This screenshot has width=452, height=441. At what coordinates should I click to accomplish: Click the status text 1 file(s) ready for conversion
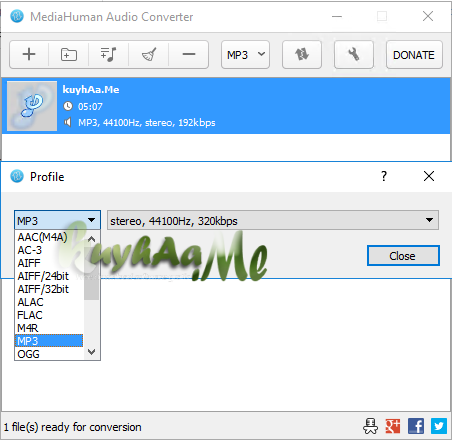point(73,427)
